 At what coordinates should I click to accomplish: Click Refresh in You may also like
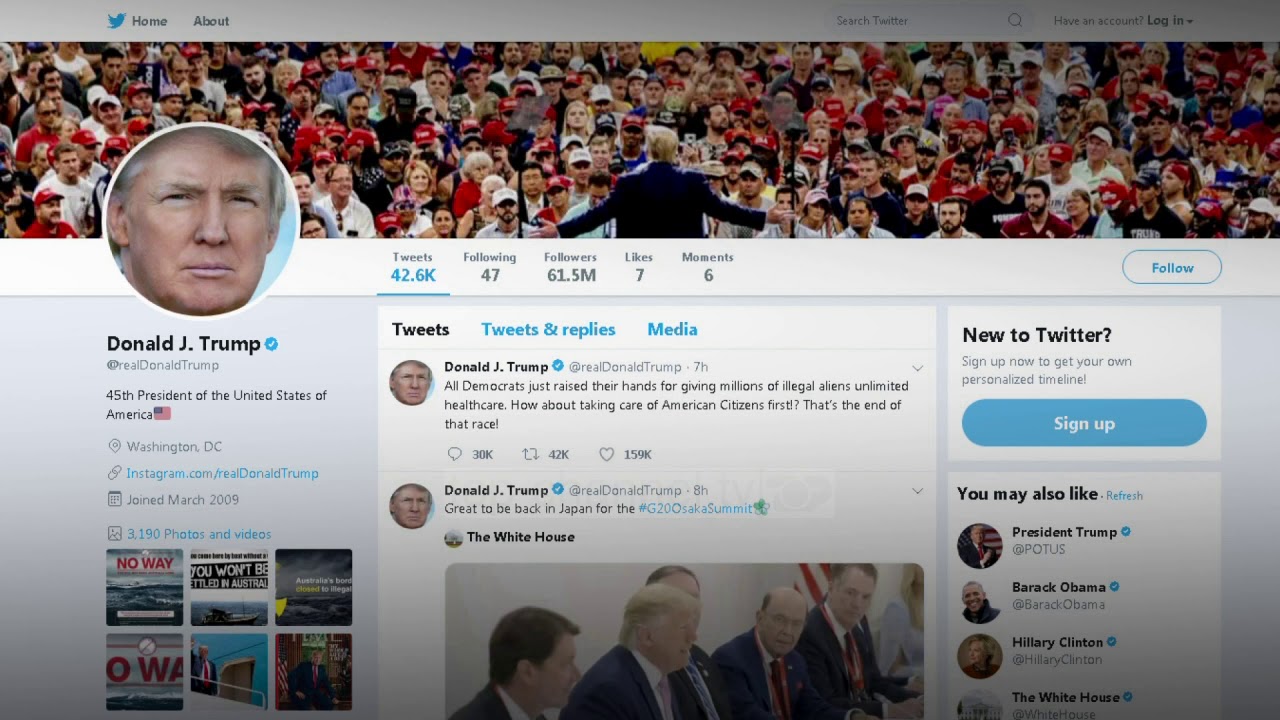coord(1124,496)
